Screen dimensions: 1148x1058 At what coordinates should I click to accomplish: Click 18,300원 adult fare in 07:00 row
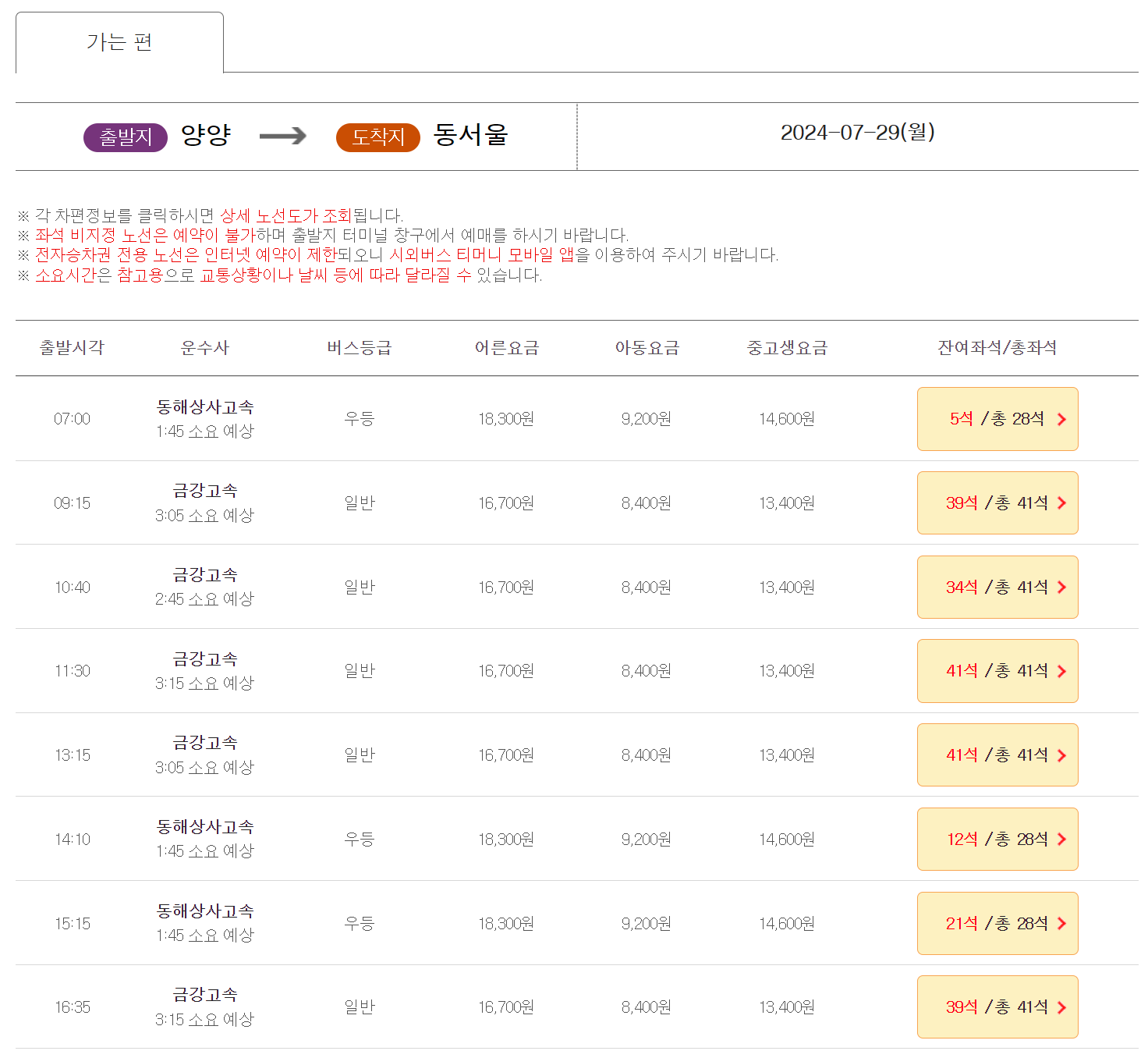506,419
